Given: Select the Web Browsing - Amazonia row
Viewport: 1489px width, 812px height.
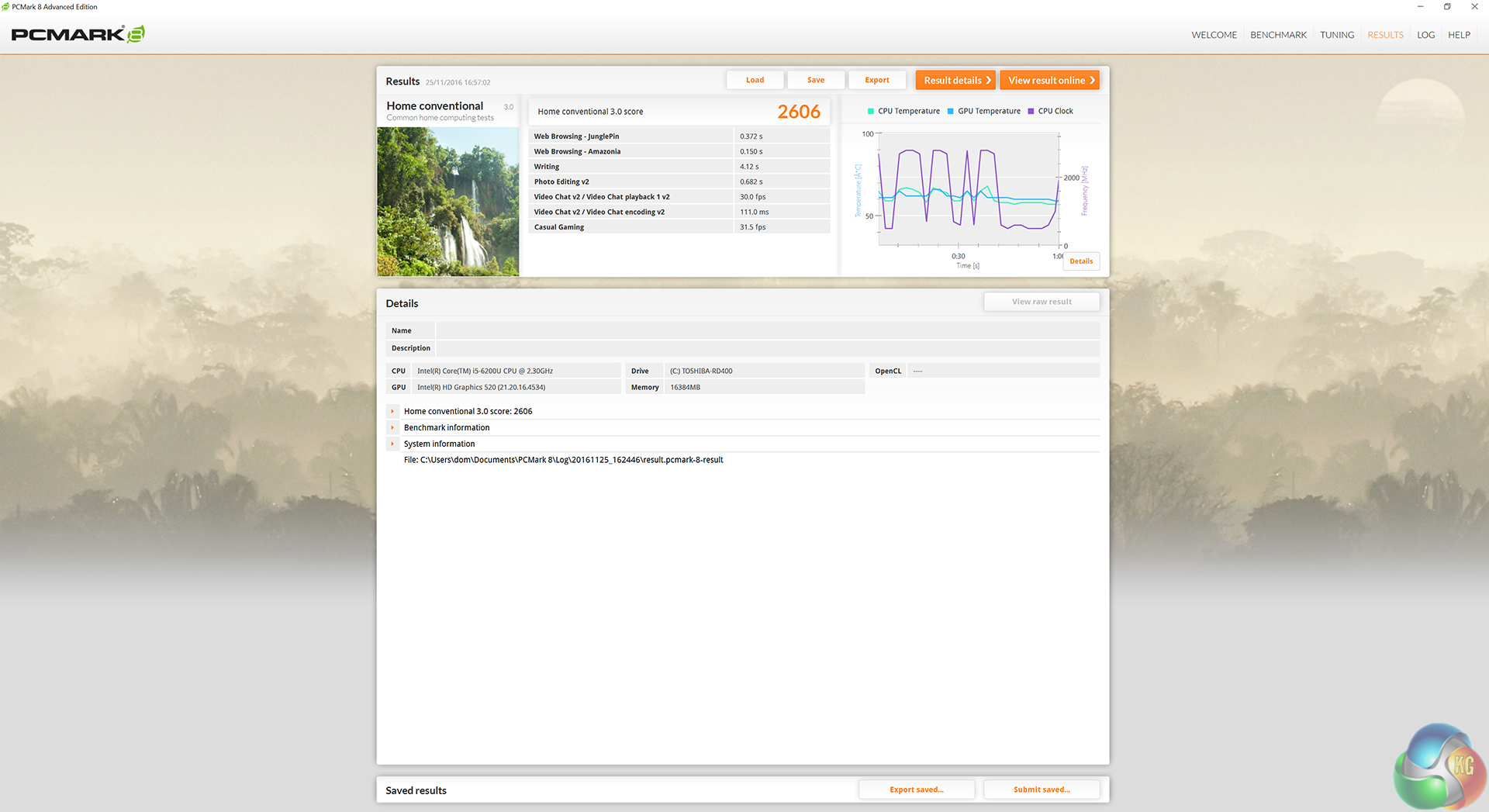Looking at the screenshot, I should tap(679, 151).
